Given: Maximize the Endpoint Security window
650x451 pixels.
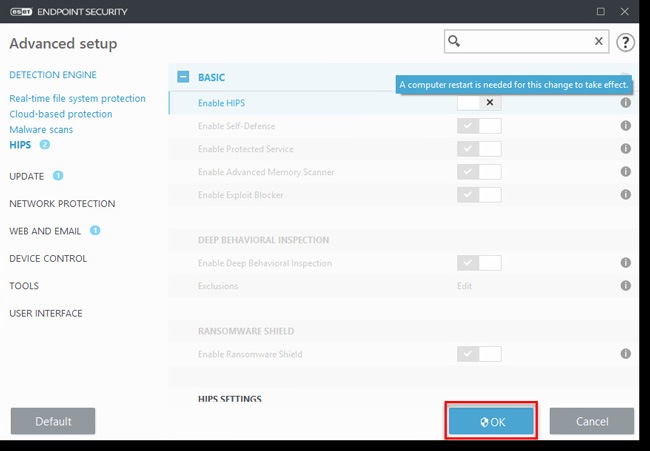Looking at the screenshot, I should [x=601, y=12].
